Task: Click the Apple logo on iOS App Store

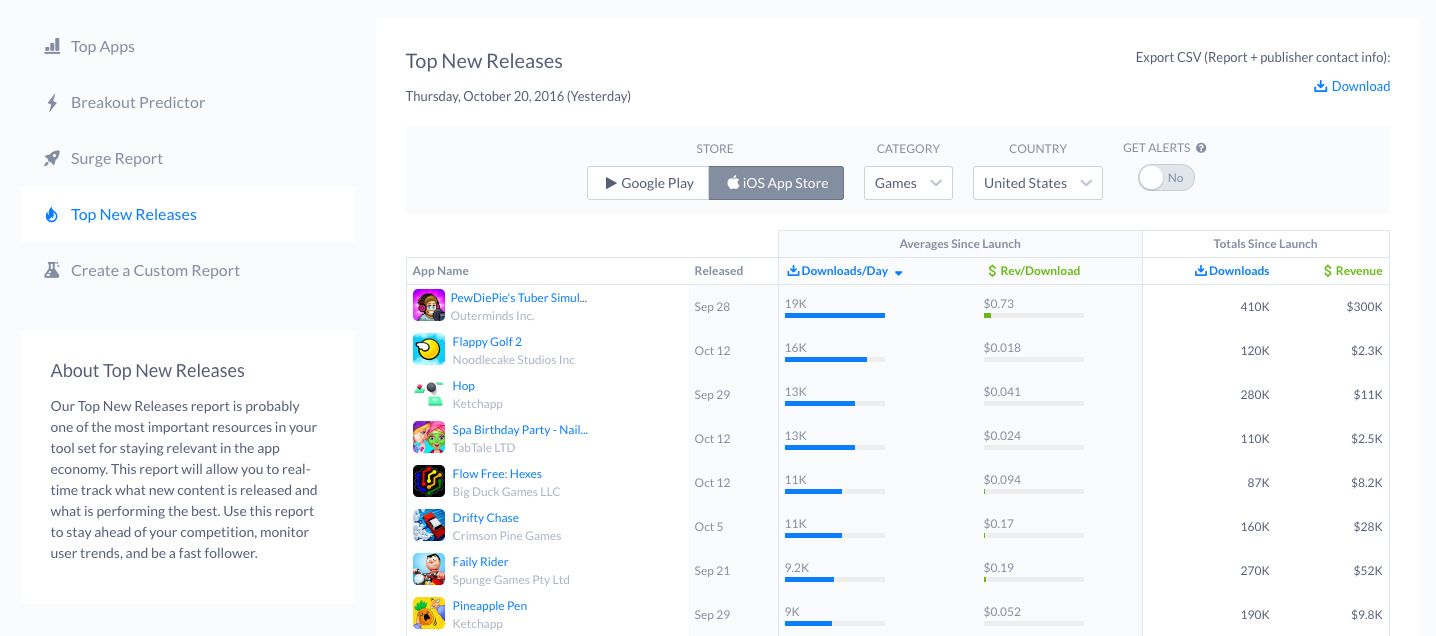Action: 733,182
